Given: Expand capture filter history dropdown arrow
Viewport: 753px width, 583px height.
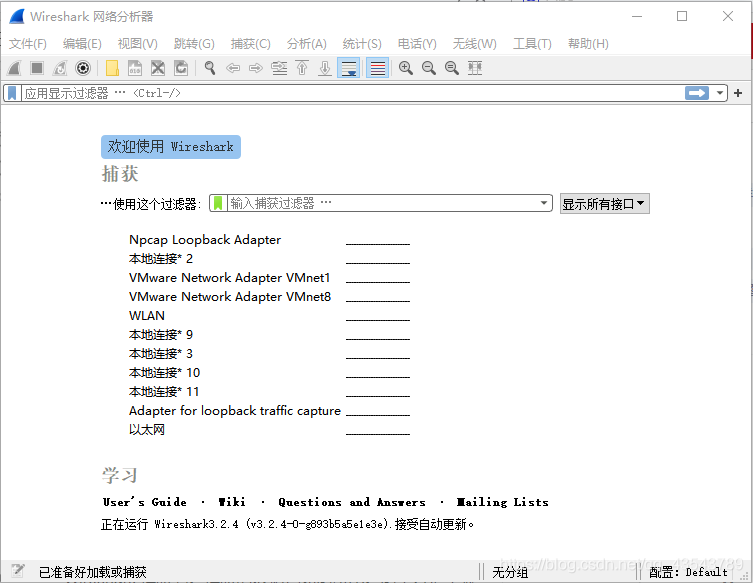Looking at the screenshot, I should click(544, 203).
